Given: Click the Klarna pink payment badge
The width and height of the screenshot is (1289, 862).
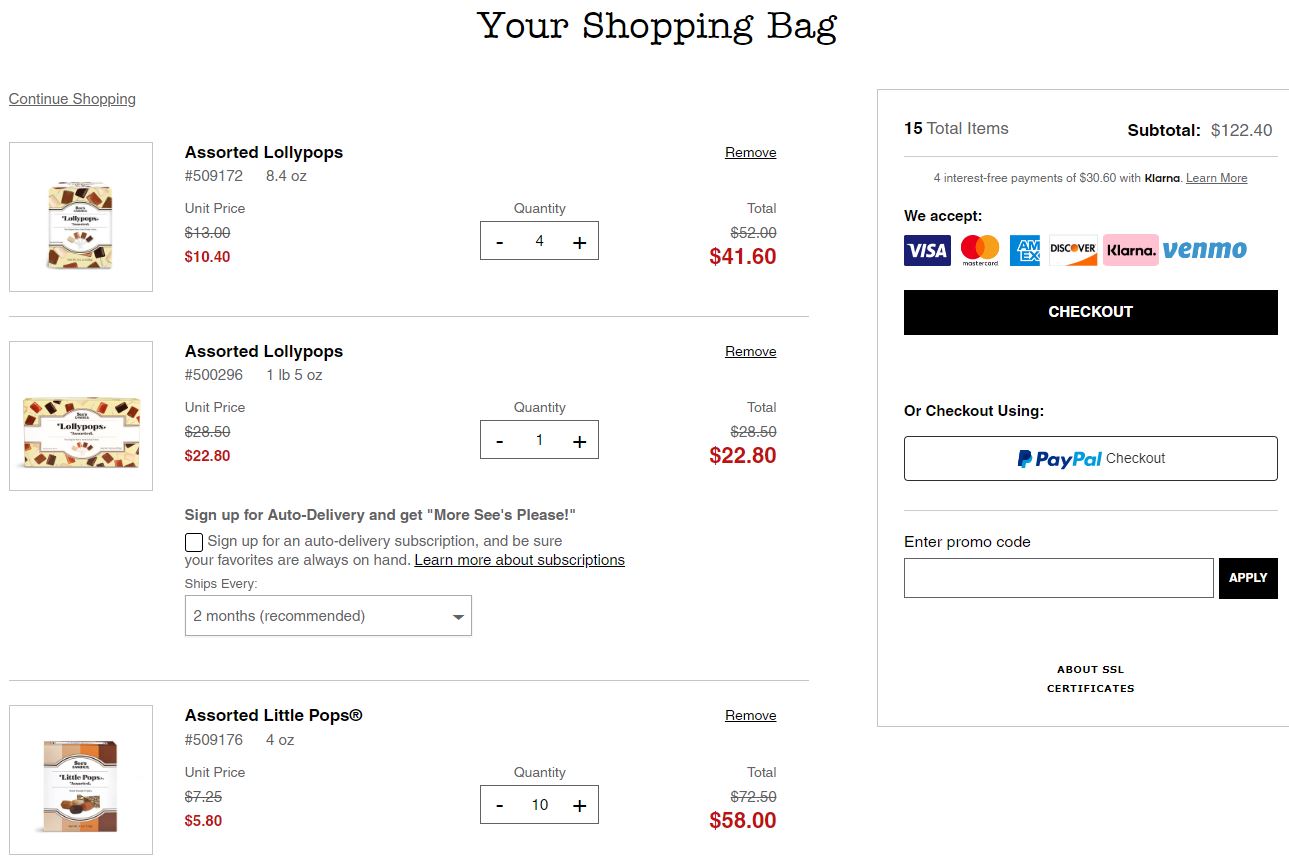Looking at the screenshot, I should (1131, 250).
